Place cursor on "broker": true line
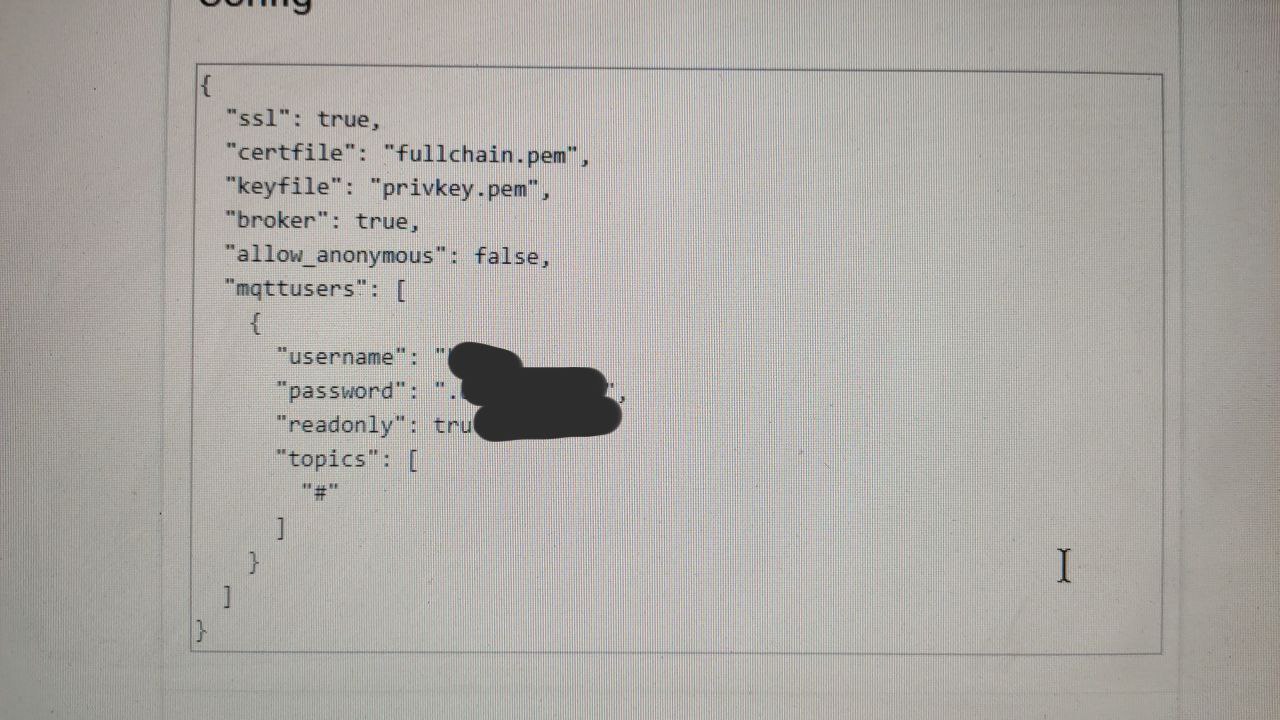Screen dimensions: 1280x720 pos(322,221)
